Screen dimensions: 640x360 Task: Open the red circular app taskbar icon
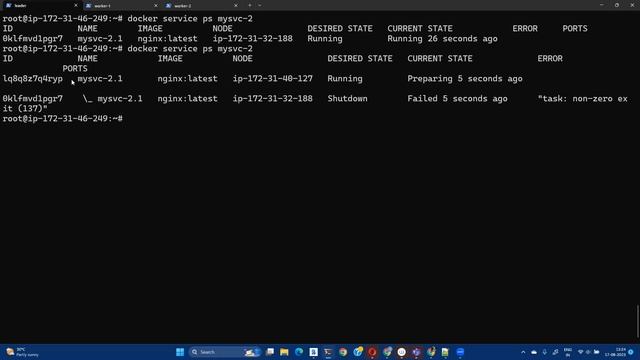[372, 352]
